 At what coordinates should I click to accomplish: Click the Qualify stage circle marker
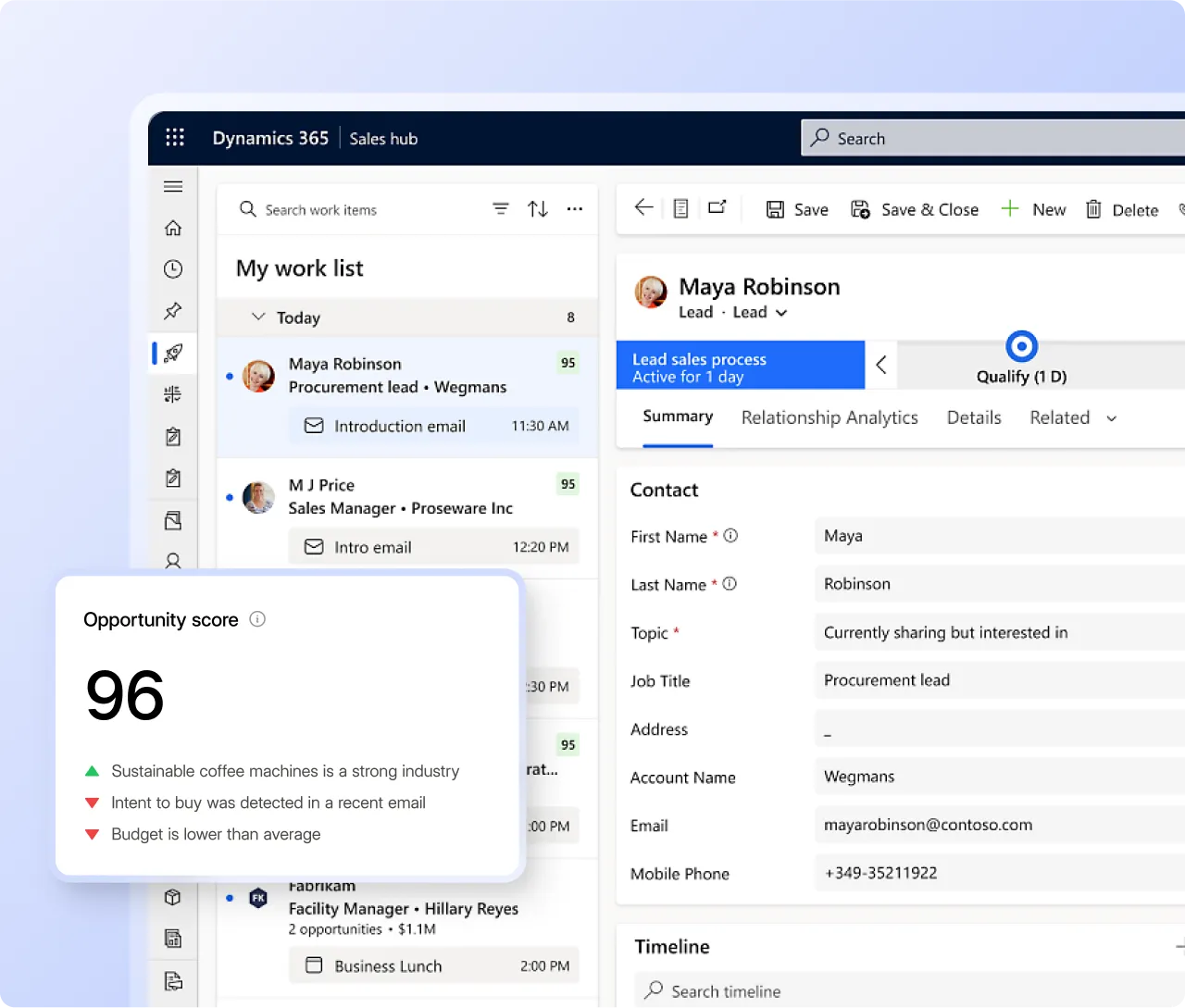click(1021, 347)
